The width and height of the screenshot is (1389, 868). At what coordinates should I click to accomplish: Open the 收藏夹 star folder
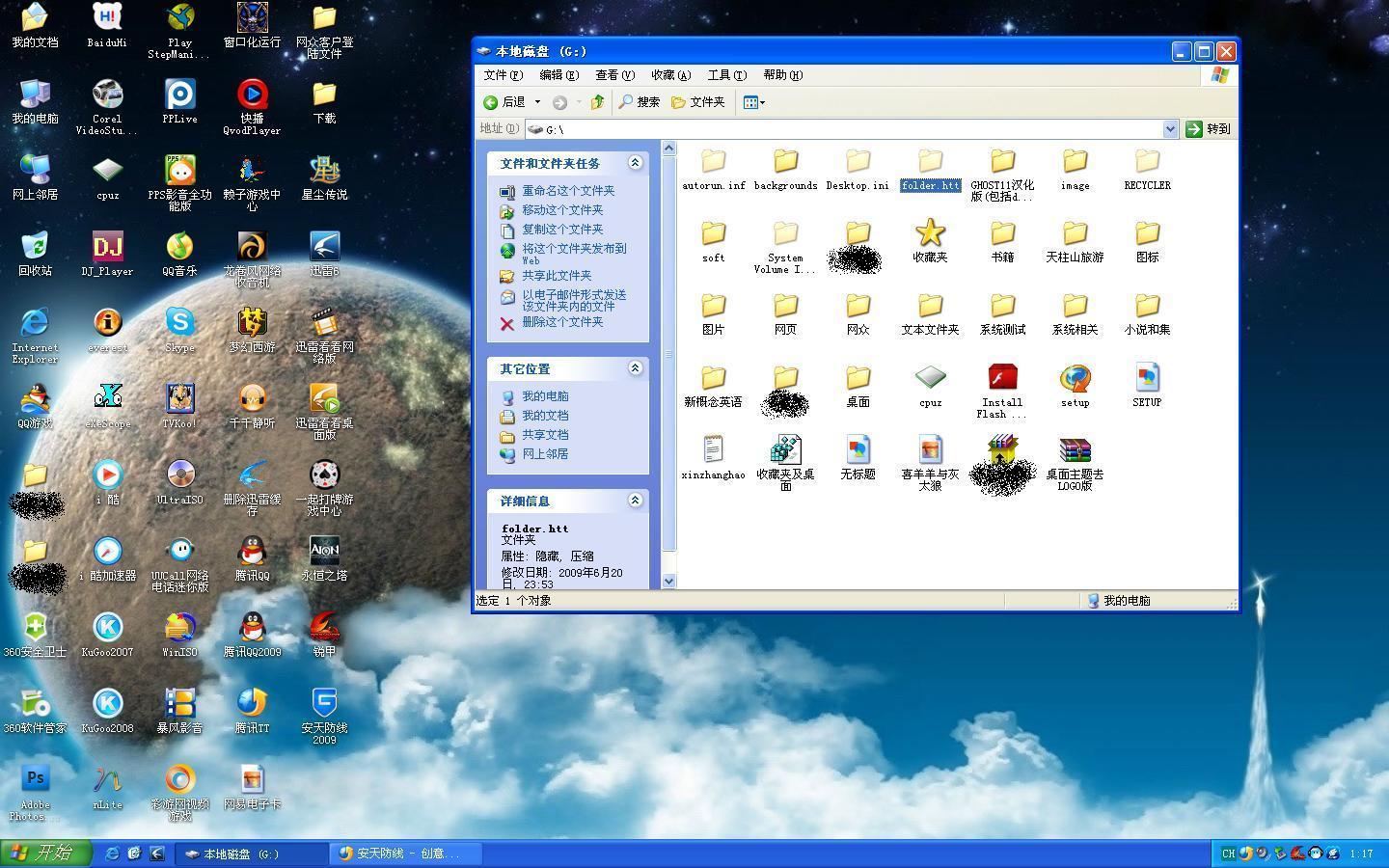pos(930,241)
